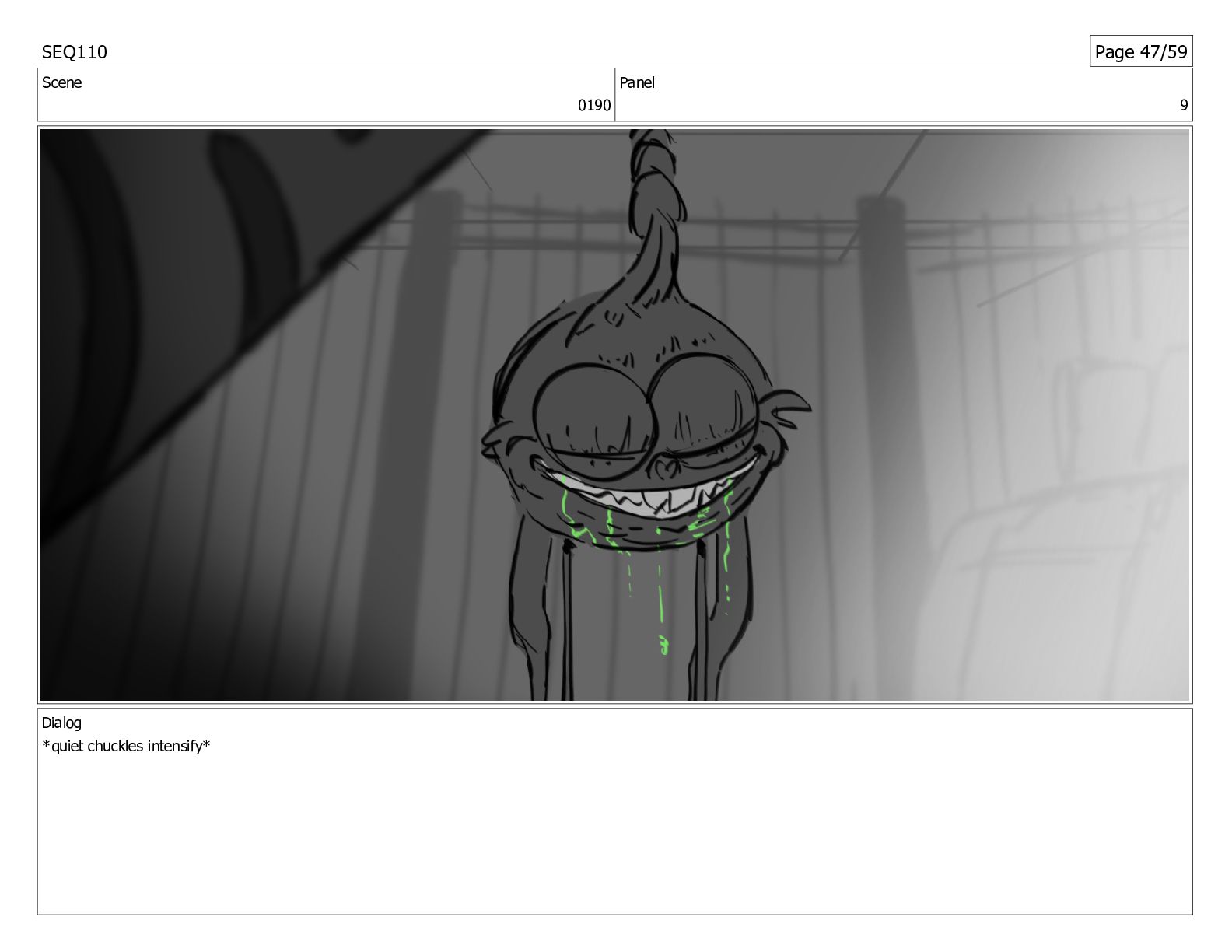Open the storyboard panel drawing

click(615, 415)
